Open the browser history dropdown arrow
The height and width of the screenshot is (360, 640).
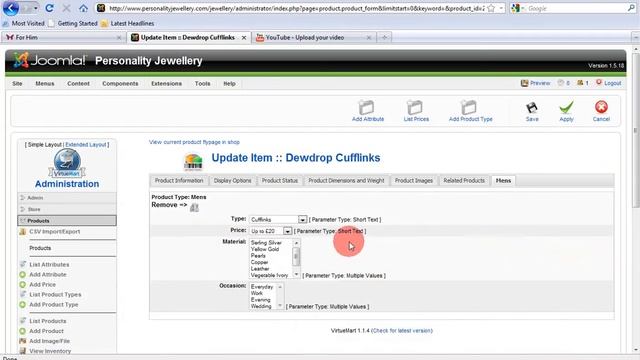[x=36, y=8]
